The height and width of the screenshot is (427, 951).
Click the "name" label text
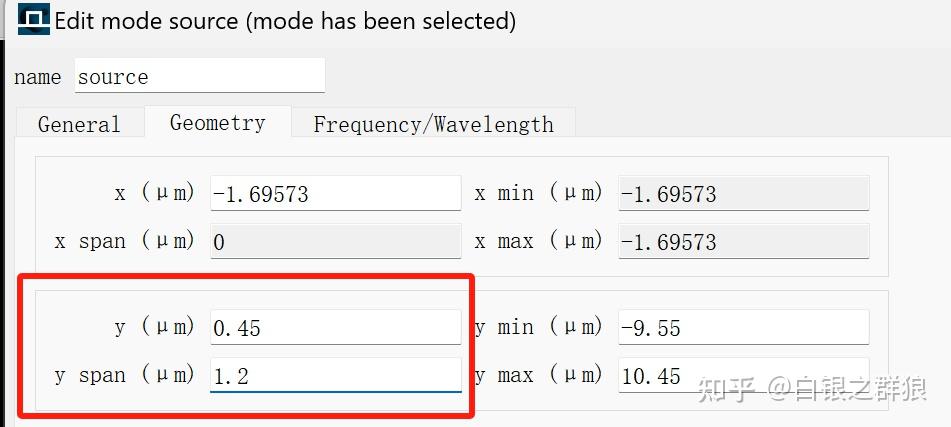click(x=38, y=77)
